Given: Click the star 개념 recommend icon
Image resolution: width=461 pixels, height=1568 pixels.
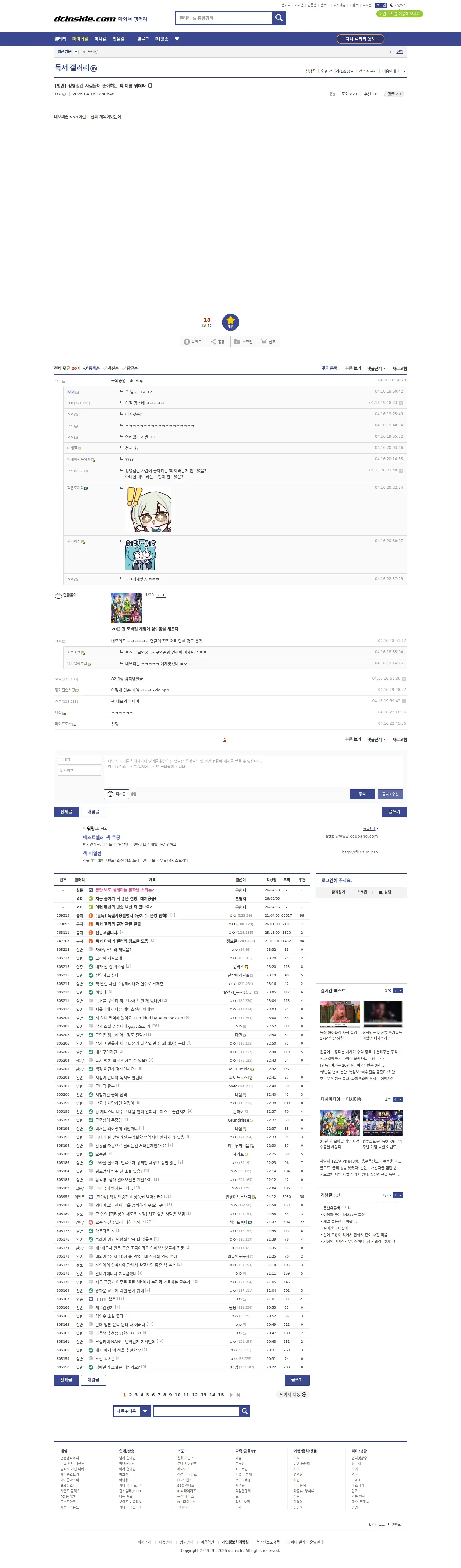Looking at the screenshot, I should (231, 322).
